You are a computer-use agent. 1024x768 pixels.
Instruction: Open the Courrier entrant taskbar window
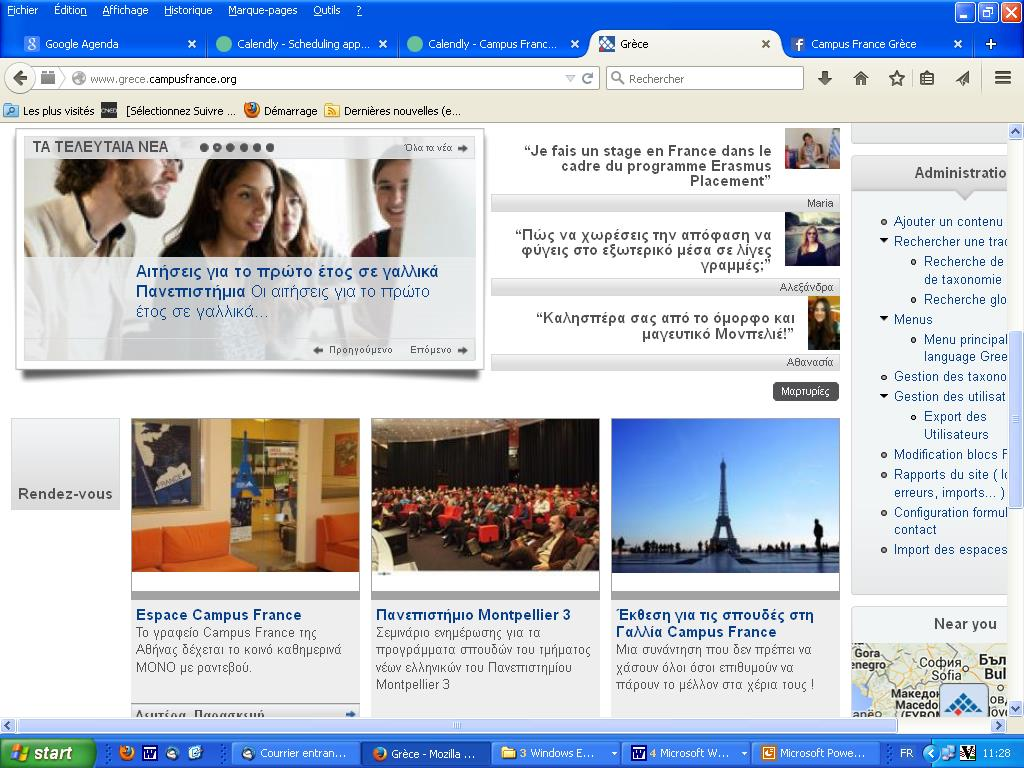coord(295,753)
